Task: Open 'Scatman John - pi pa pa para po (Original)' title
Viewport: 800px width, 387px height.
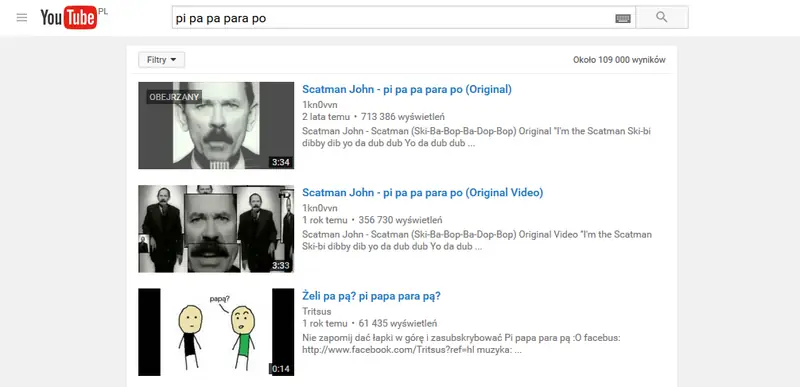Action: [x=407, y=89]
